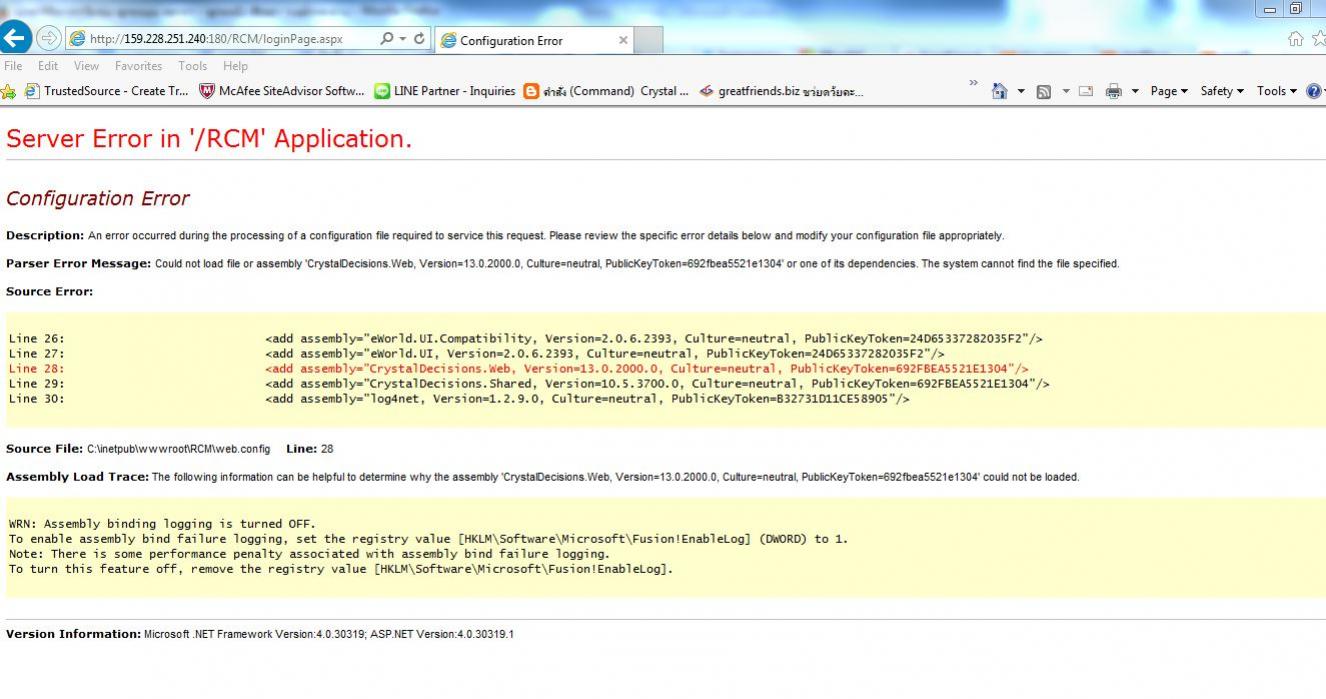Screen dimensions: 1326x699
Task: Go back with the blue Back arrow
Action: pyautogui.click(x=14, y=39)
